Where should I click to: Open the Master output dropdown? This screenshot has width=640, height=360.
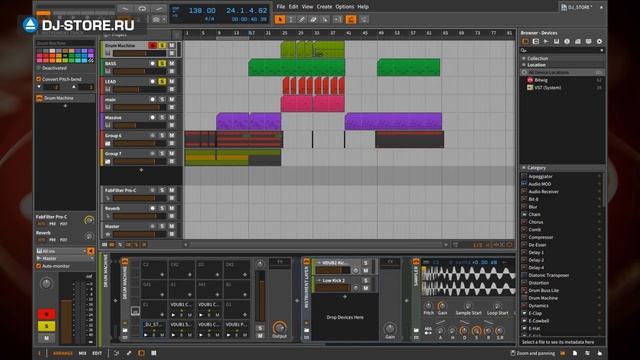click(65, 258)
